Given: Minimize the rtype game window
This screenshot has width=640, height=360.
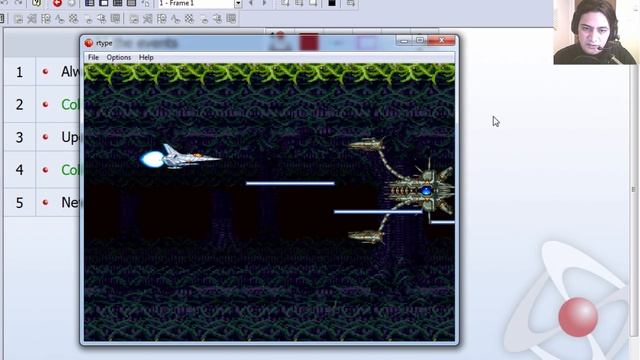Looking at the screenshot, I should 404,40.
